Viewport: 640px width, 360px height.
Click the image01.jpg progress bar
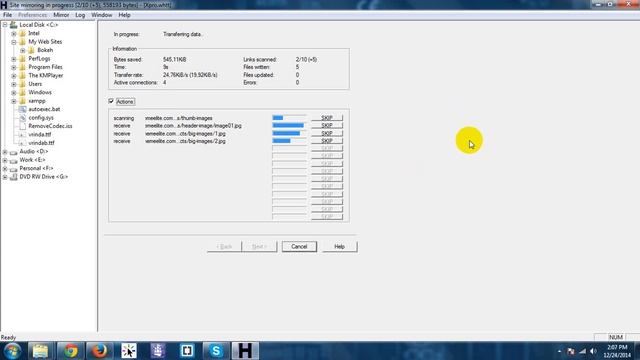[x=289, y=126]
